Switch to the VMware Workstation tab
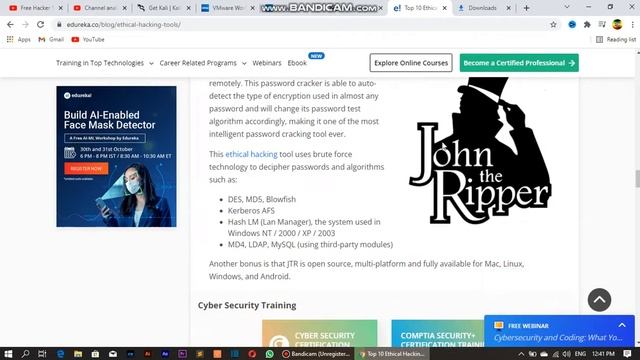The image size is (640, 360). click(x=227, y=8)
